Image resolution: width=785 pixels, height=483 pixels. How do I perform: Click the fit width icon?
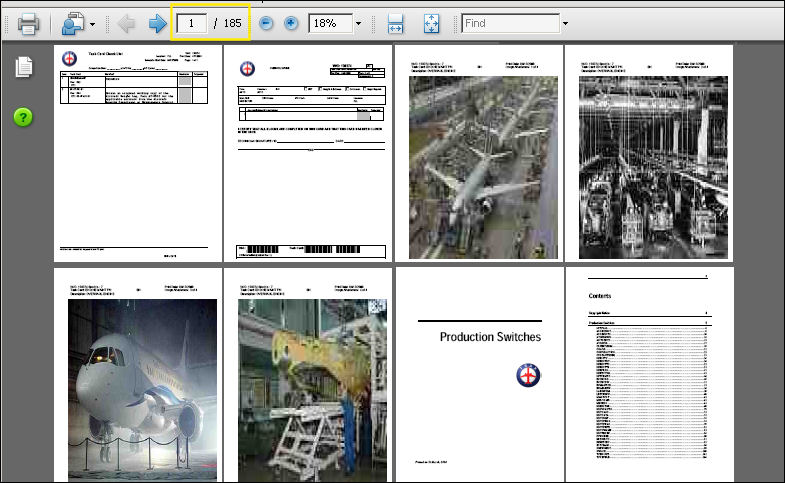coord(396,24)
